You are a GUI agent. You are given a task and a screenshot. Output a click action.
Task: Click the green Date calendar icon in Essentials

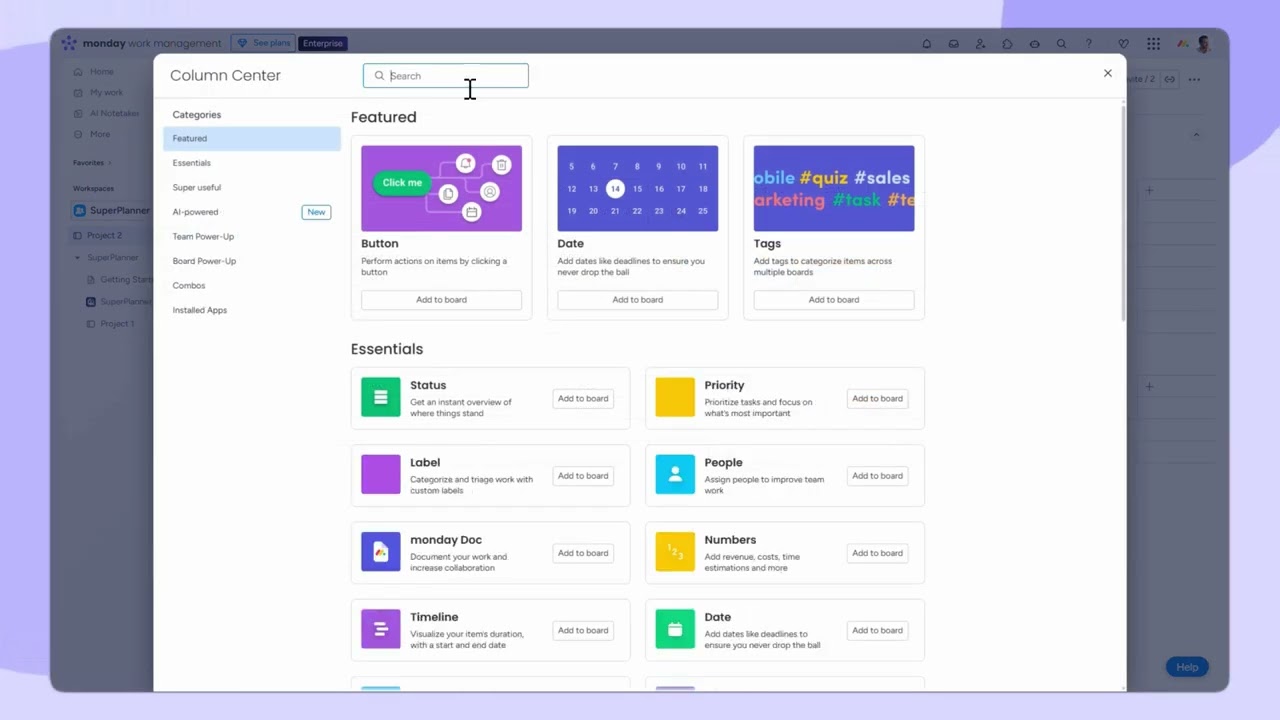pos(675,629)
